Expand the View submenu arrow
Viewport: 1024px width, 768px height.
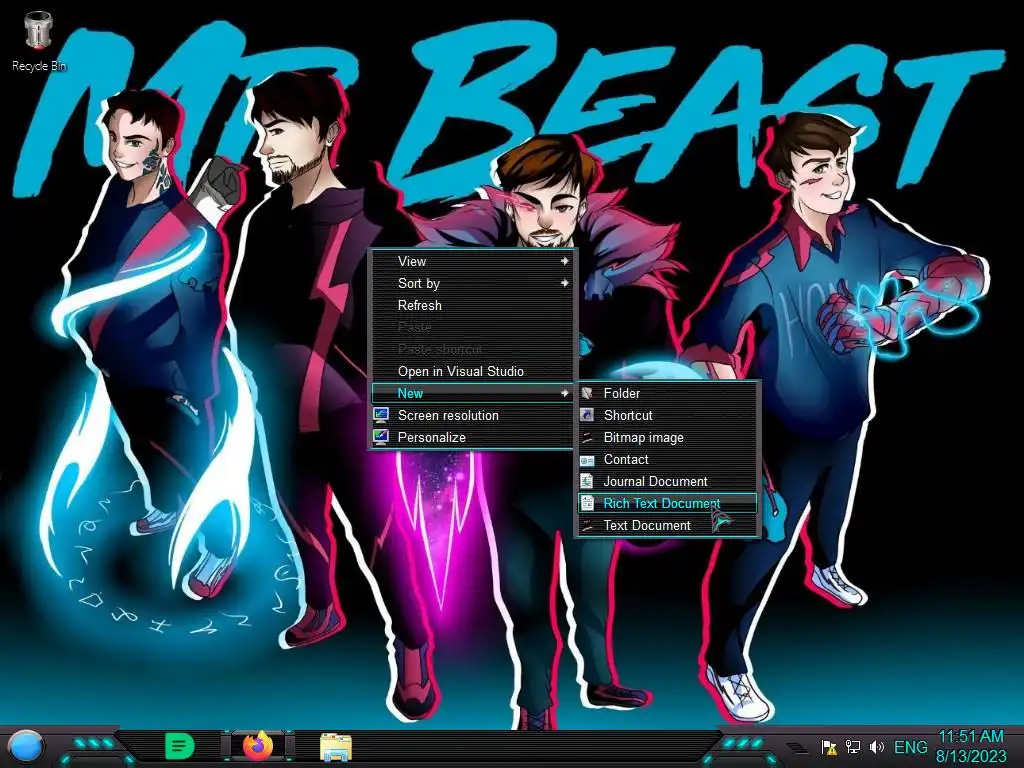(x=564, y=261)
